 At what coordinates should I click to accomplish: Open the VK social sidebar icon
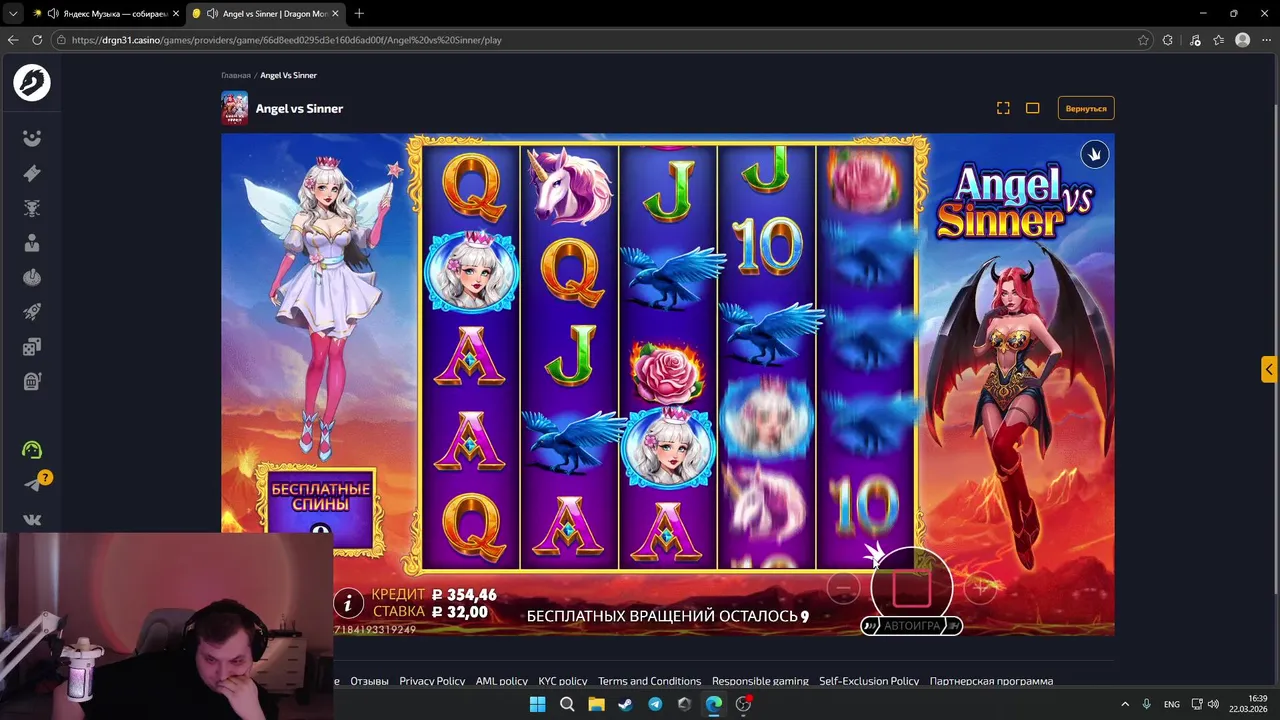pos(32,519)
